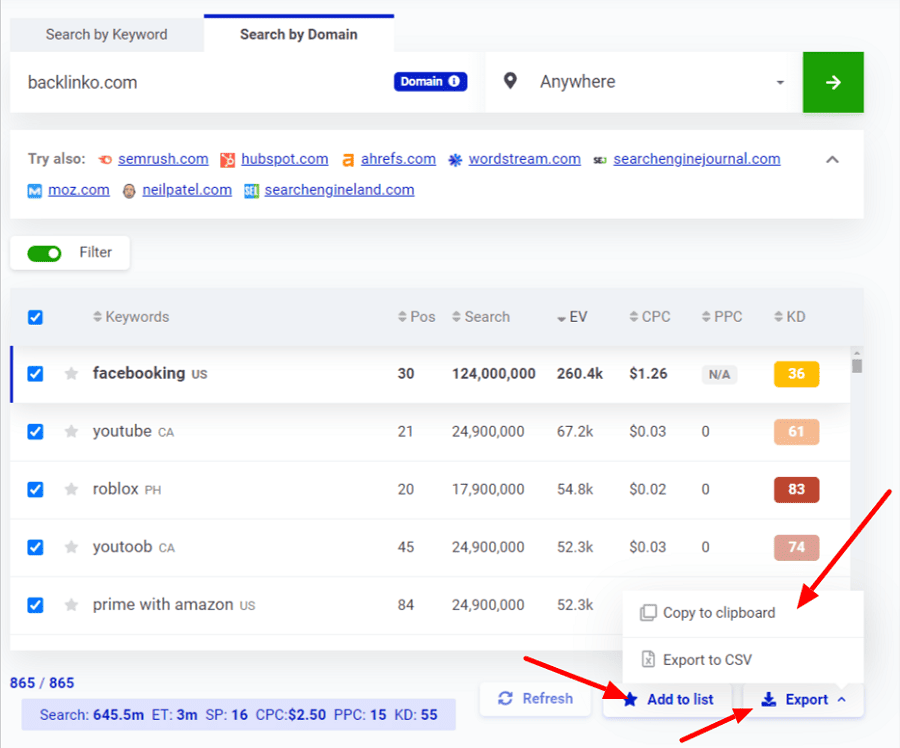Star the youtoob keyword
Screen dimensions: 900x748
coord(71,548)
